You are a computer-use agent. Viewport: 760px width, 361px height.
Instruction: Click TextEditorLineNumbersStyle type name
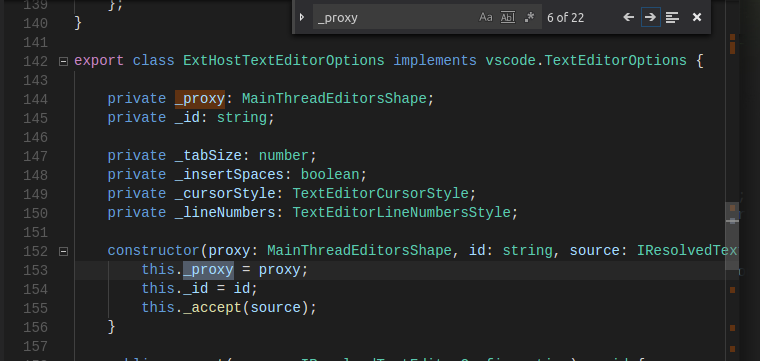pyautogui.click(x=402, y=213)
